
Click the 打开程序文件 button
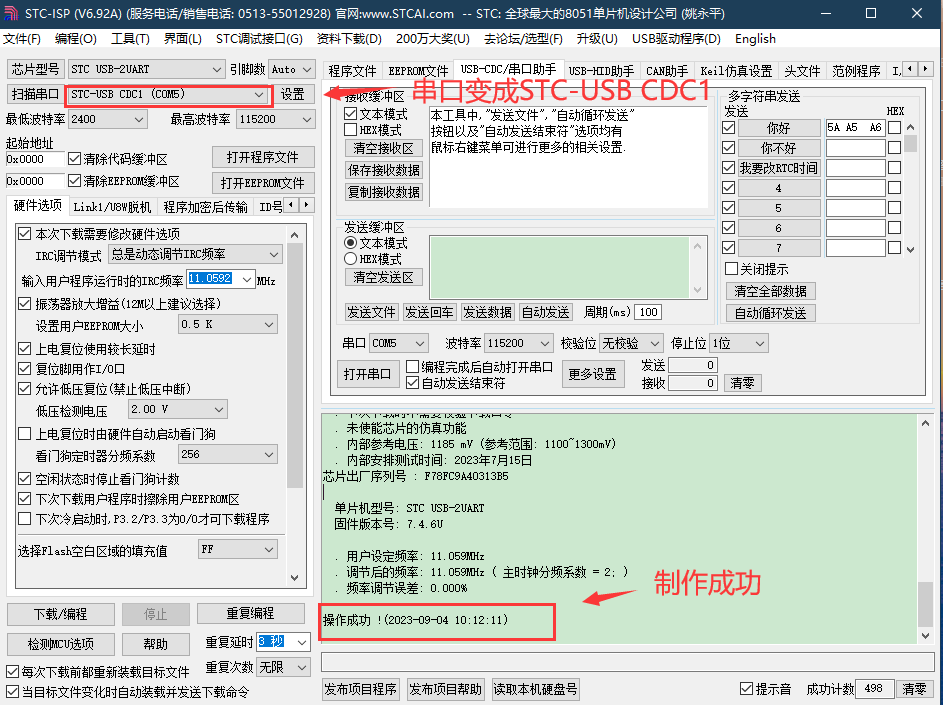click(x=263, y=158)
